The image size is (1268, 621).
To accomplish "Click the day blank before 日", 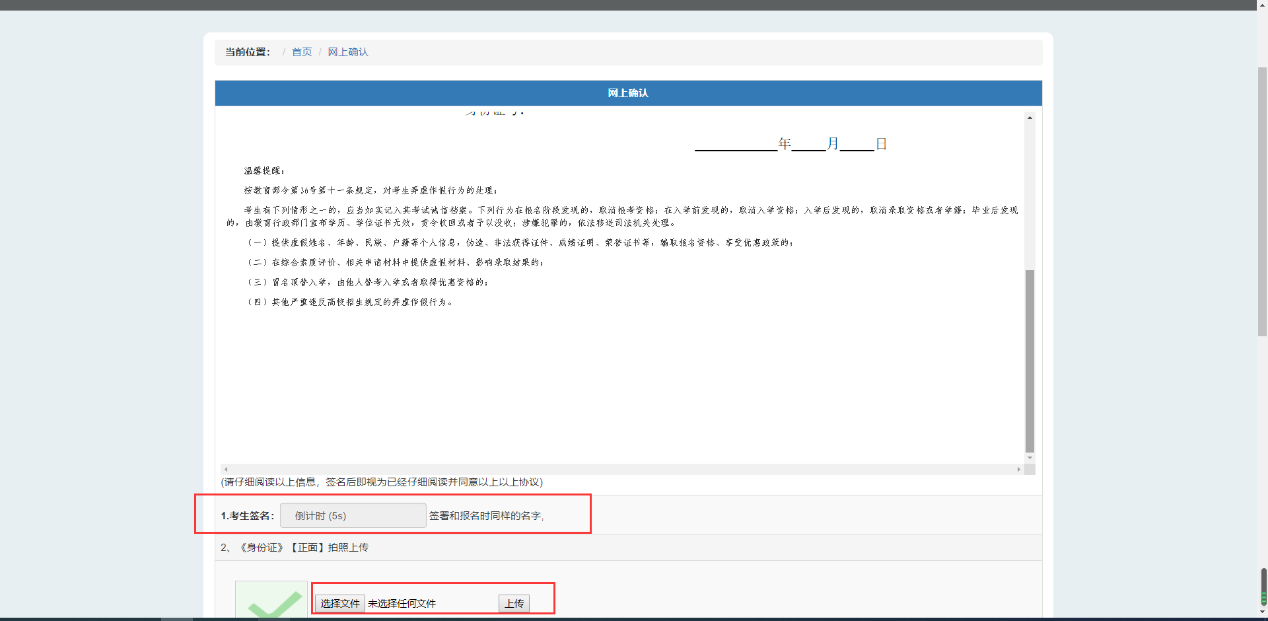I will [857, 144].
